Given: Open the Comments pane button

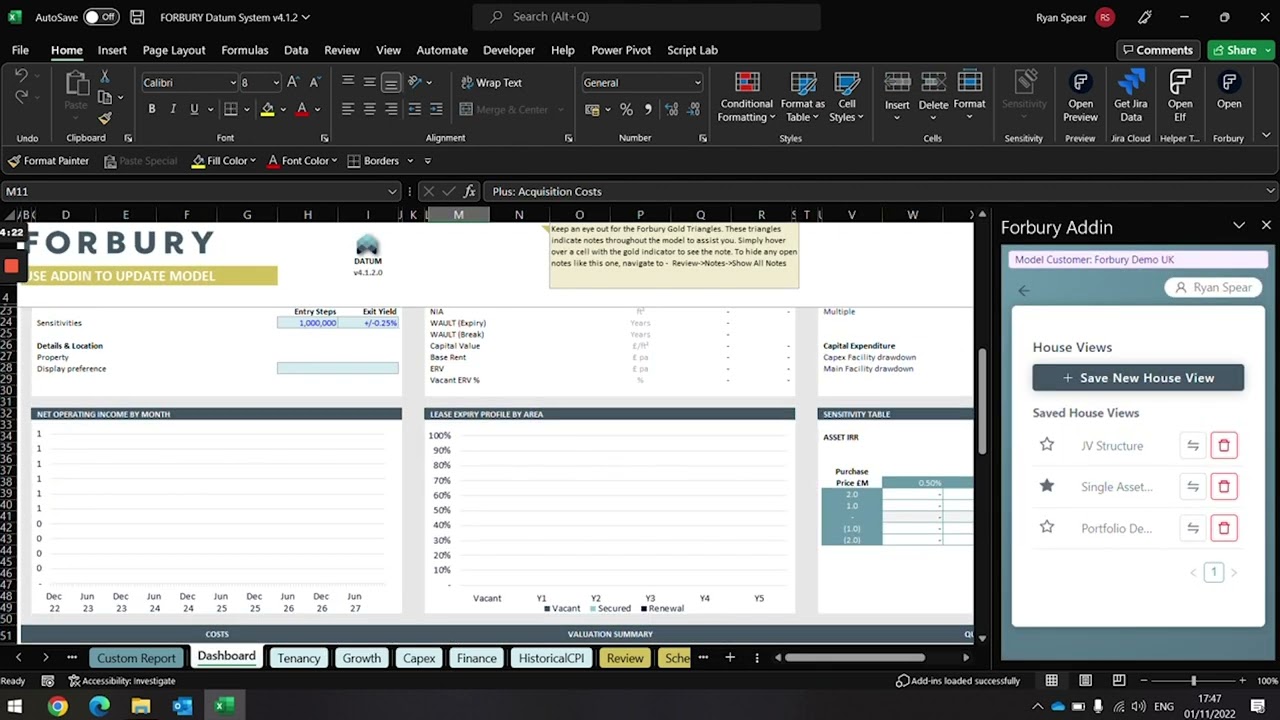Looking at the screenshot, I should tap(1157, 50).
